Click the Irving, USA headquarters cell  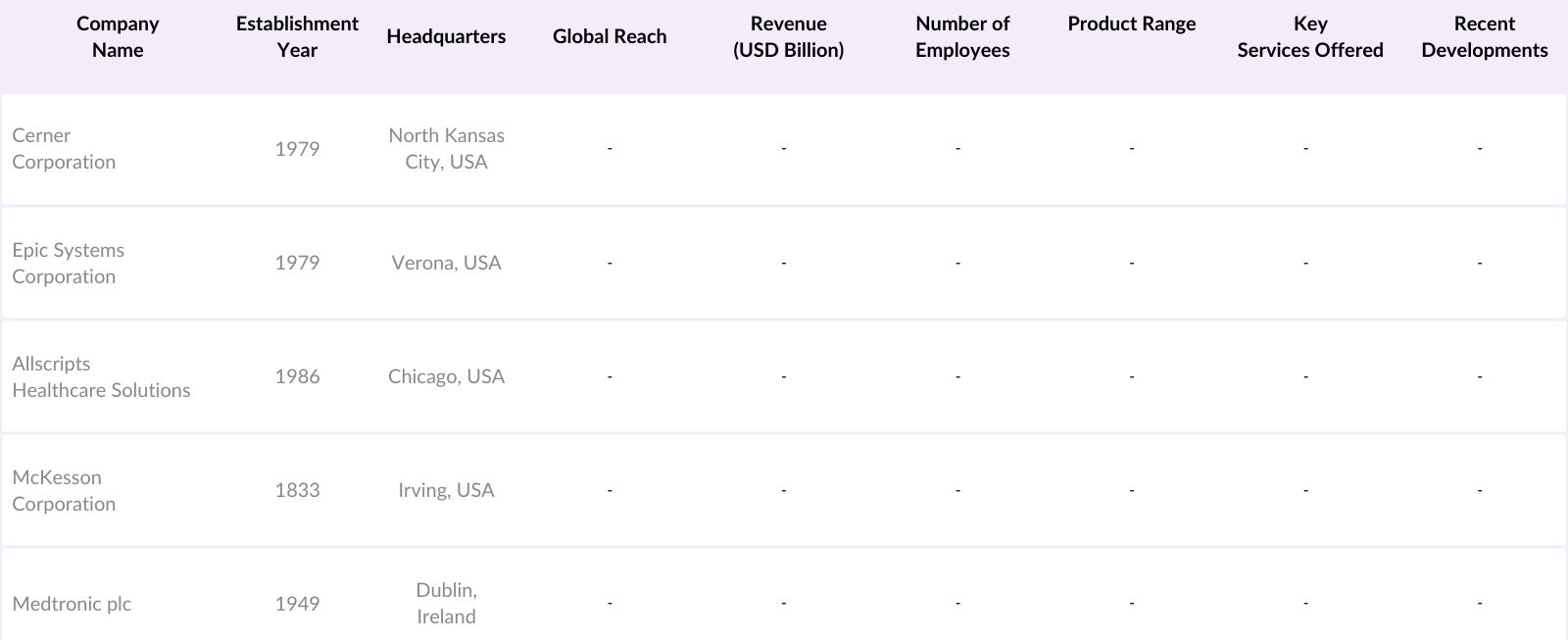(x=446, y=490)
